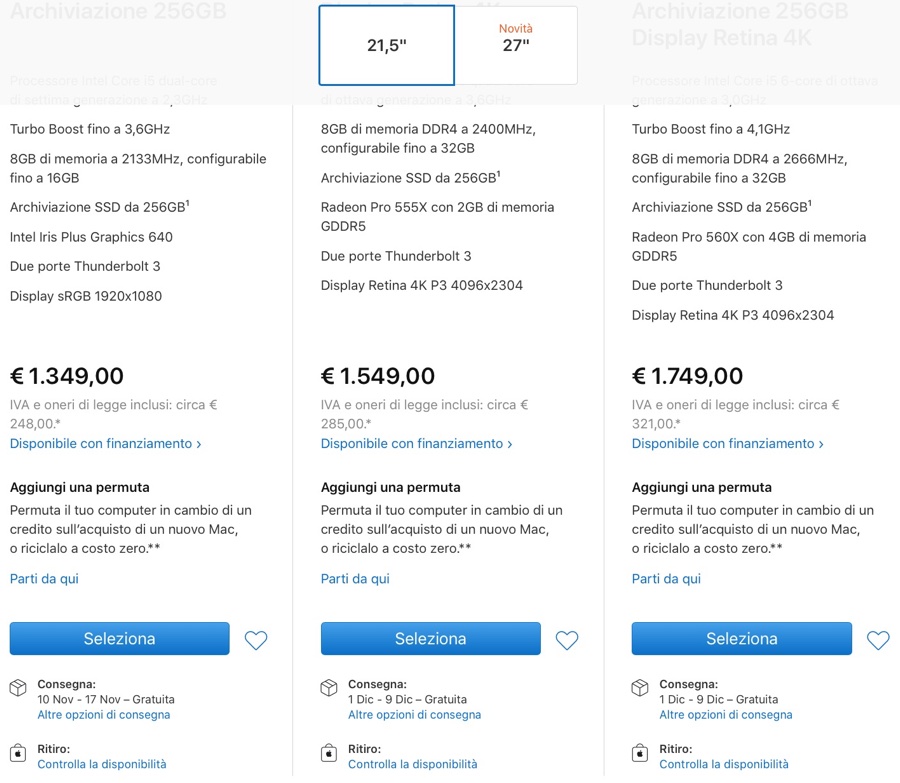
Task: Click heart icon beside €1.549,00 model
Action: 567,640
